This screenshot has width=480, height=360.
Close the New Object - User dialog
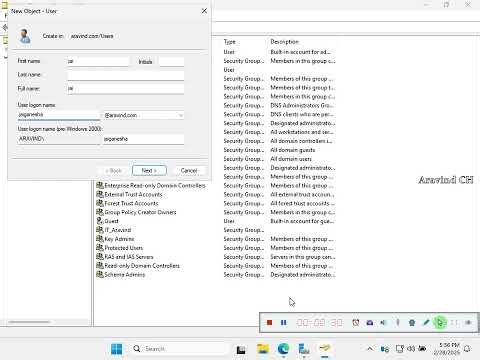[204, 11]
